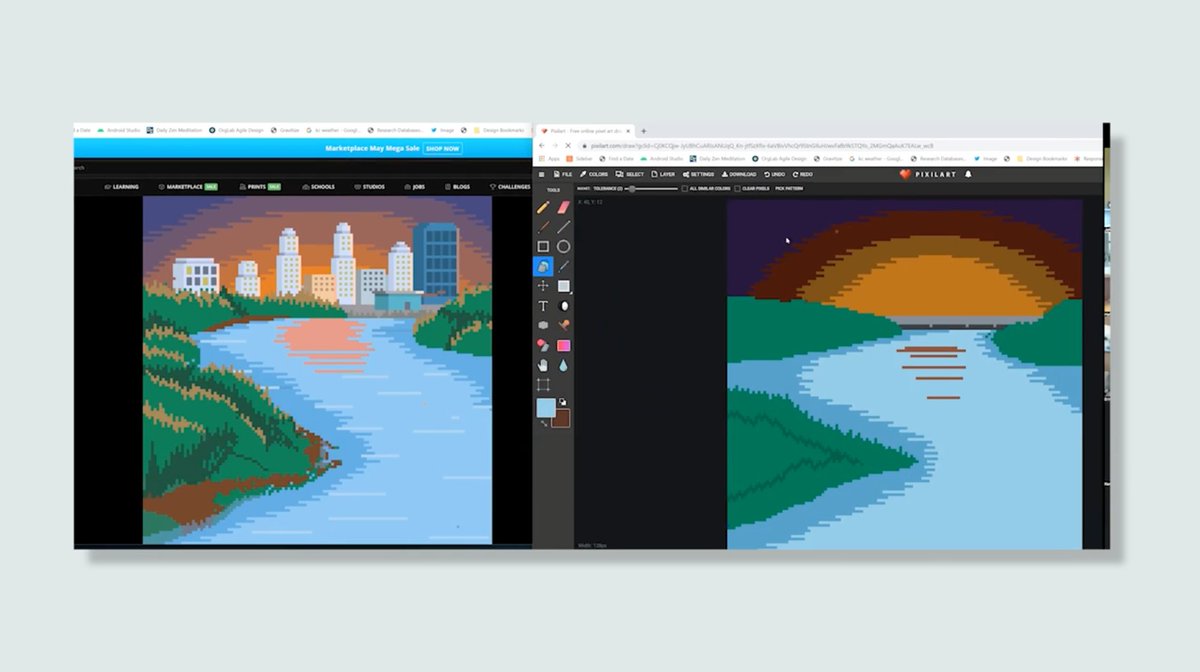This screenshot has height=672, width=1200.
Task: Open the Schools link in left window
Action: click(x=318, y=186)
